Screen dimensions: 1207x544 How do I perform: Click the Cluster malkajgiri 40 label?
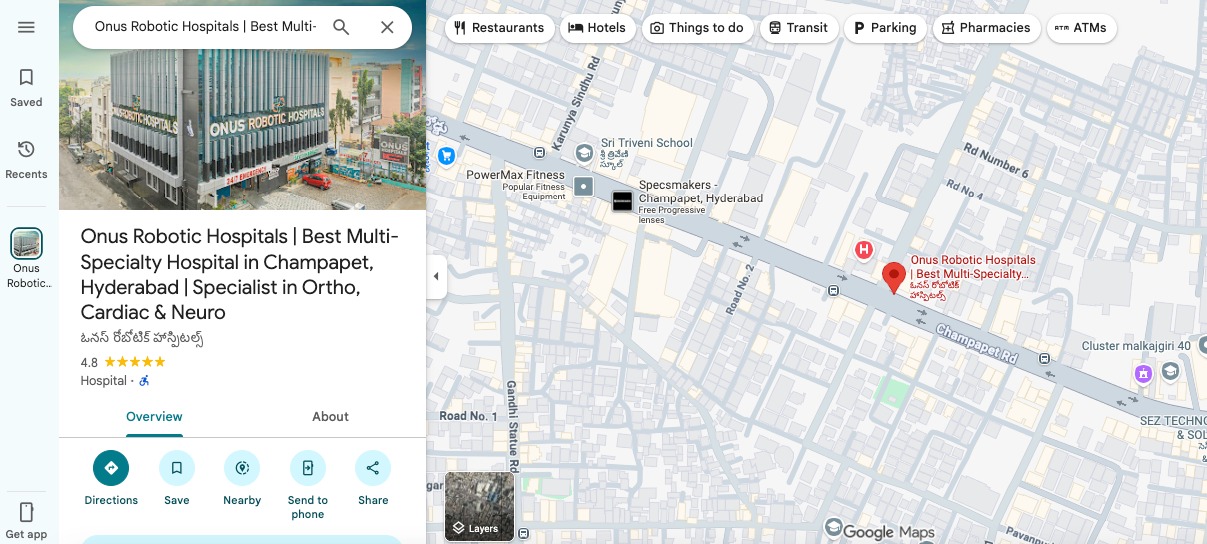point(1136,346)
